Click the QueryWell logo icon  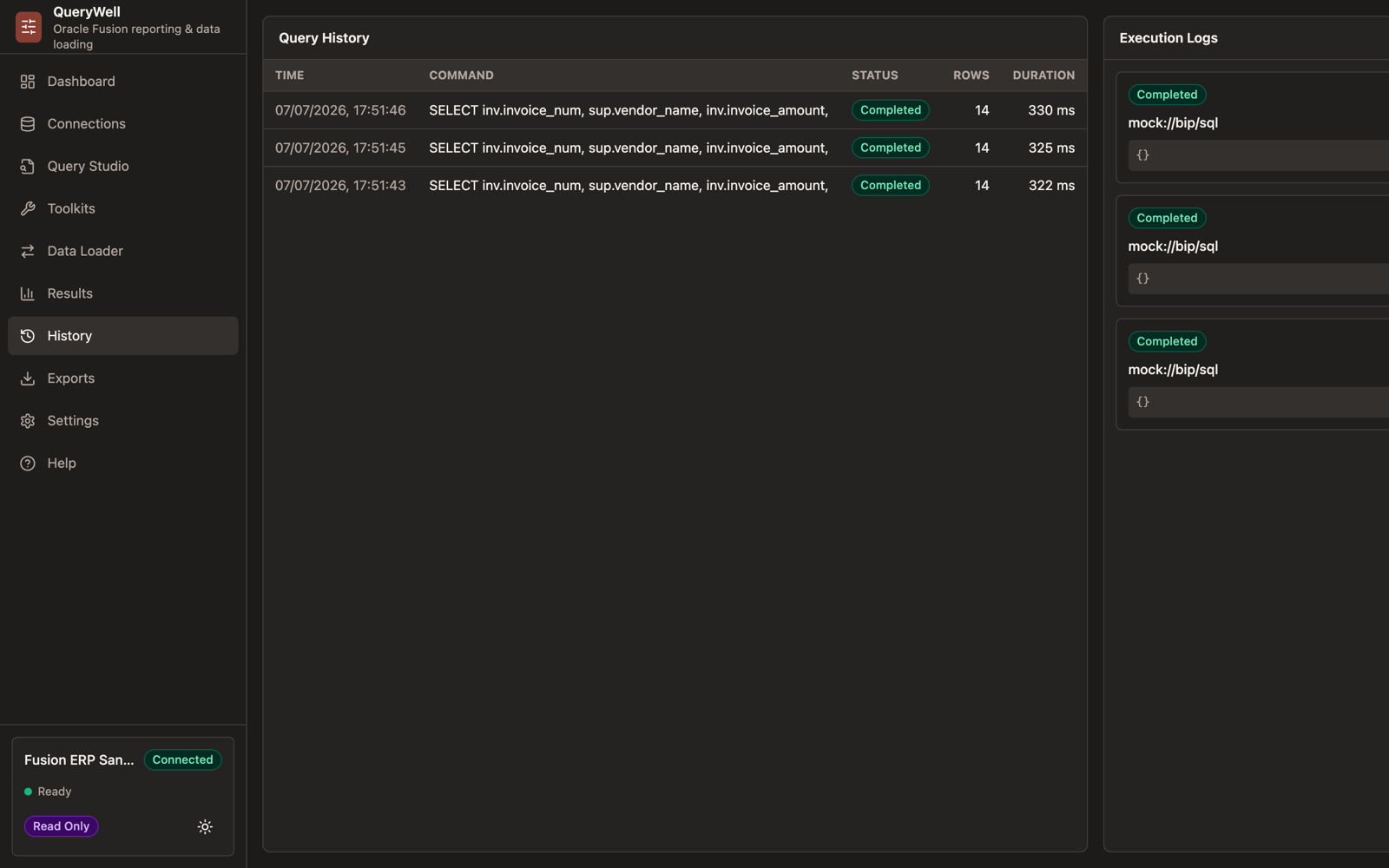(29, 27)
